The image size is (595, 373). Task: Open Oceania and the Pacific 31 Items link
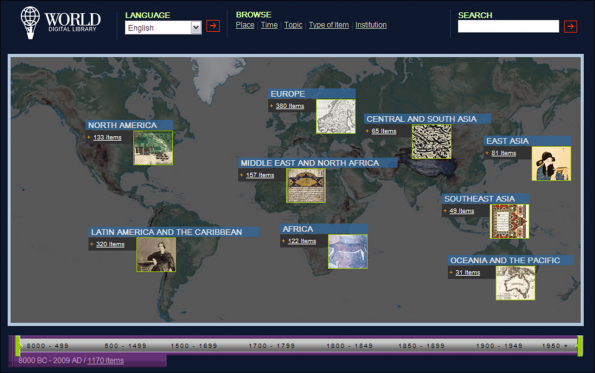tap(468, 272)
